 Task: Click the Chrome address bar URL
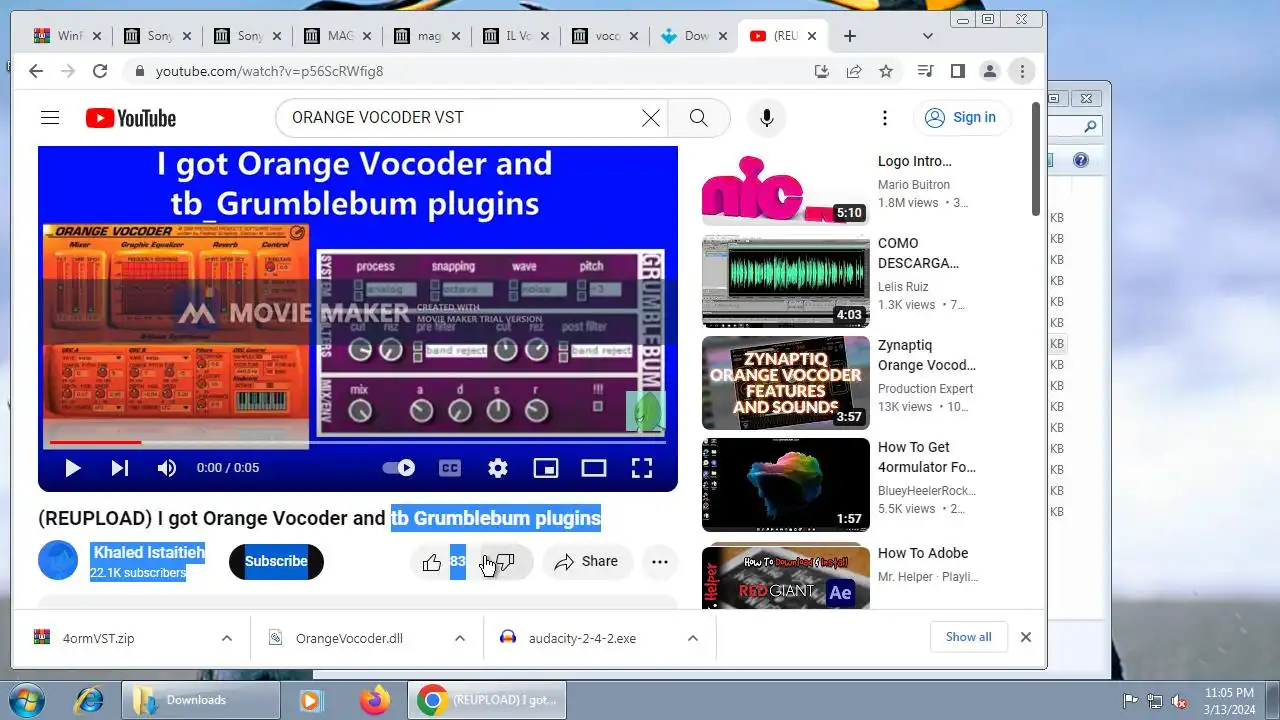pyautogui.click(x=270, y=71)
